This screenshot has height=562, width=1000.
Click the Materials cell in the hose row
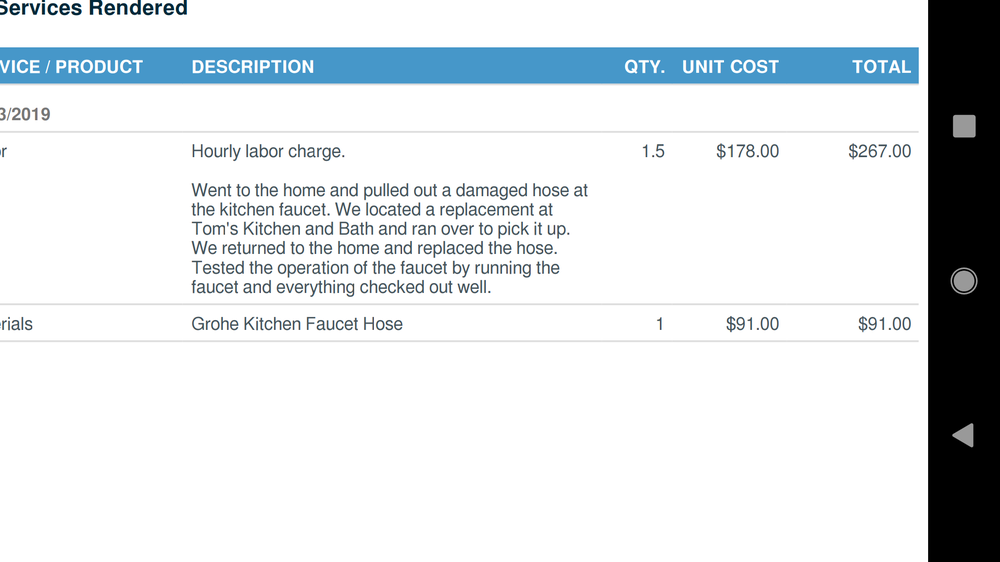pos(17,324)
